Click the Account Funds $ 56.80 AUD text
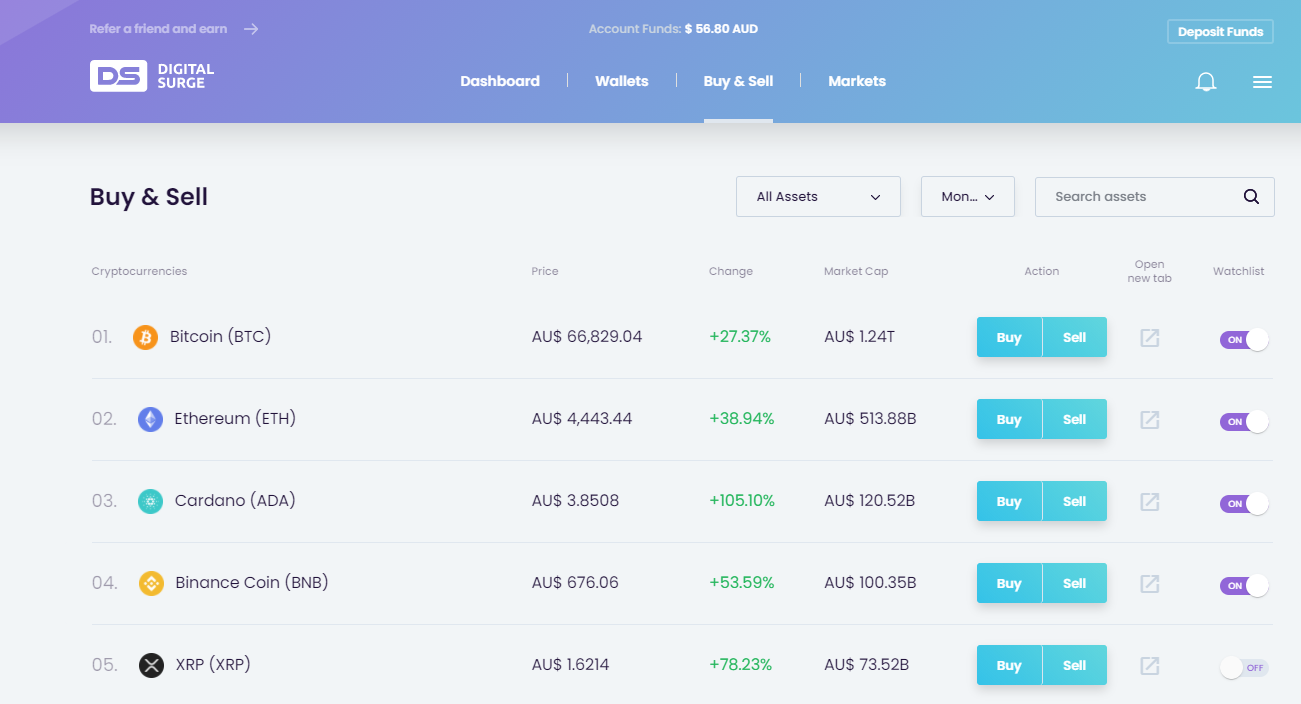This screenshot has height=704, width=1301. 673,29
